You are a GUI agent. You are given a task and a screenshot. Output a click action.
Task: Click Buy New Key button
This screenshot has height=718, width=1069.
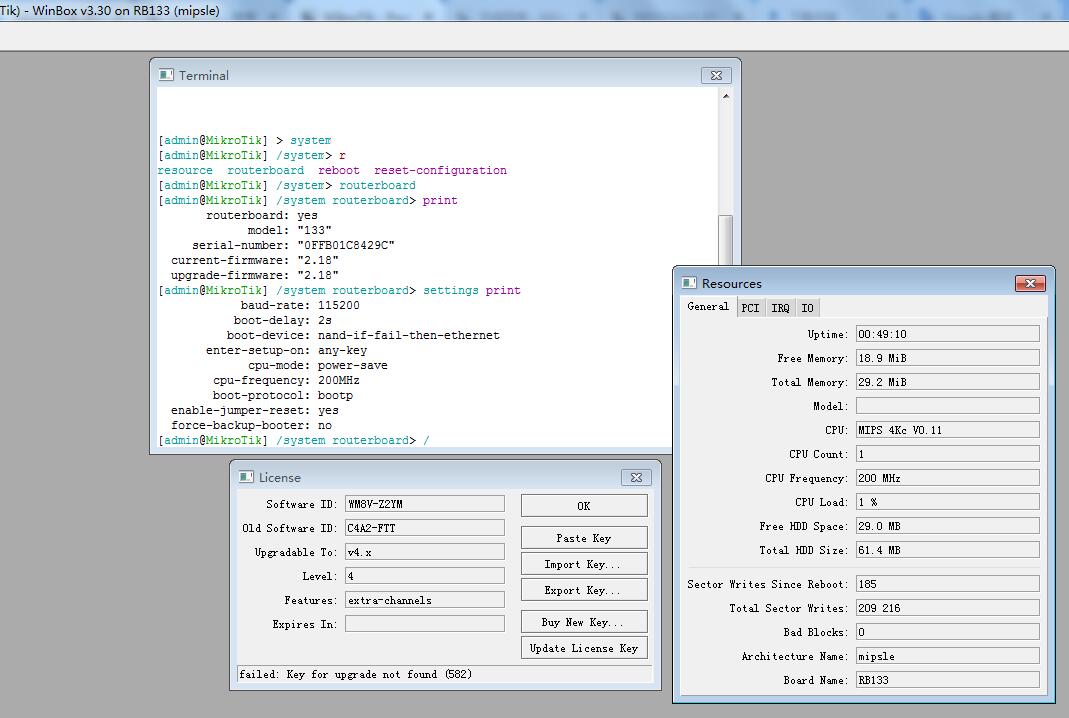(x=584, y=622)
